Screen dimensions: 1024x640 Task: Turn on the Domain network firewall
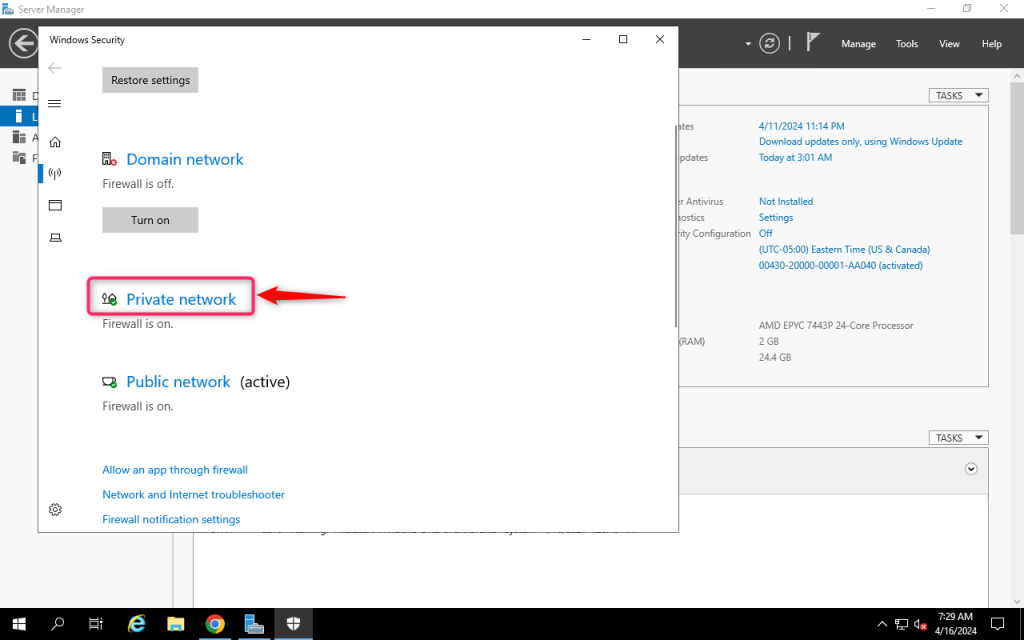pos(150,220)
